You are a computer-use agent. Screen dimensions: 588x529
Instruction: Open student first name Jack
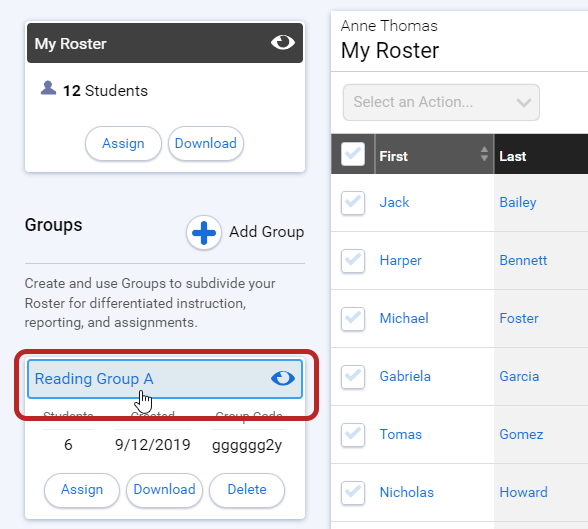[394, 202]
